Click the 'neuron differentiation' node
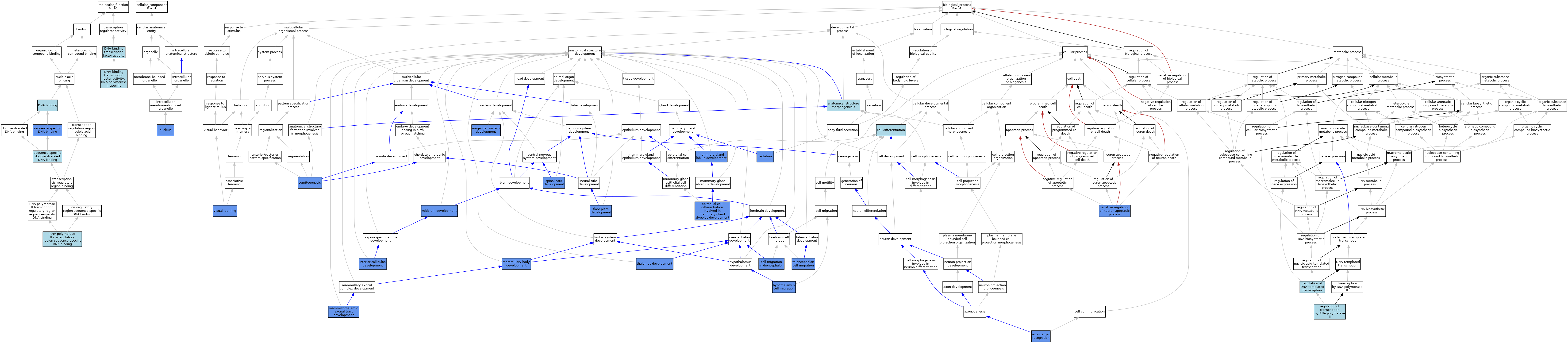The width and height of the screenshot is (1568, 343). [x=869, y=211]
